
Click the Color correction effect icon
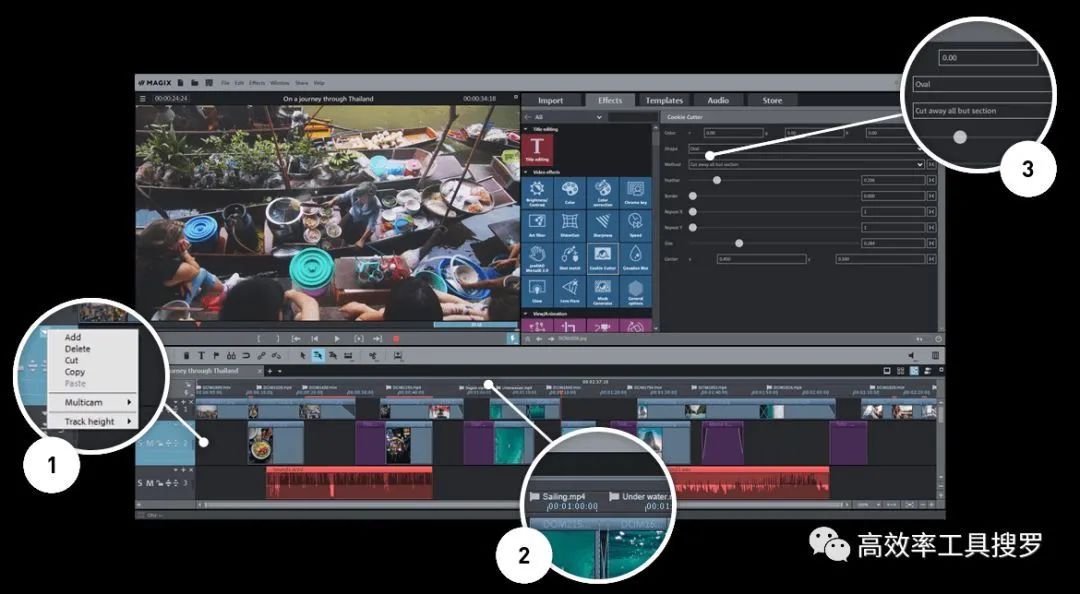pos(602,192)
